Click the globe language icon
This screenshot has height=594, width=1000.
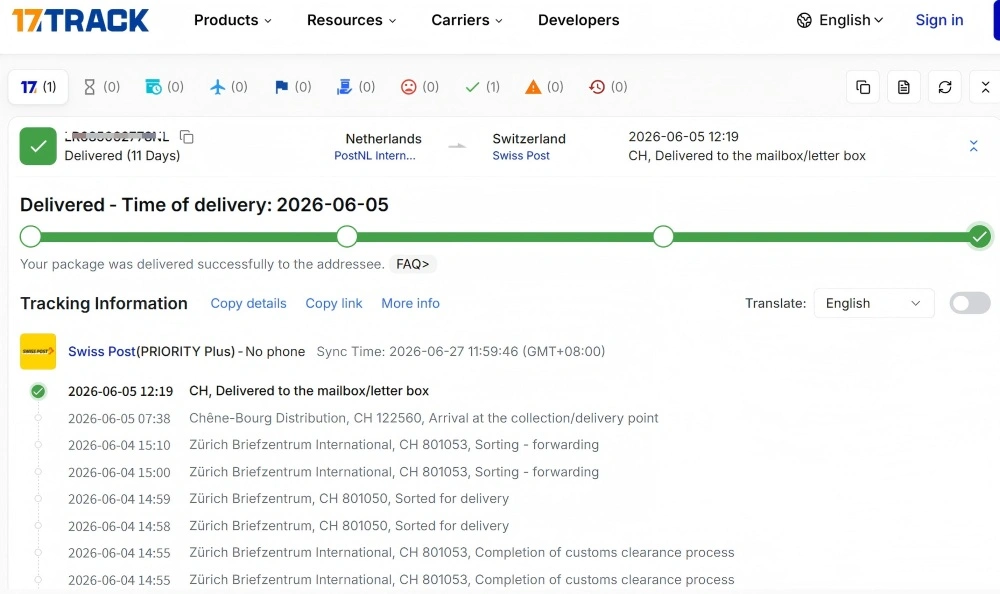click(804, 20)
